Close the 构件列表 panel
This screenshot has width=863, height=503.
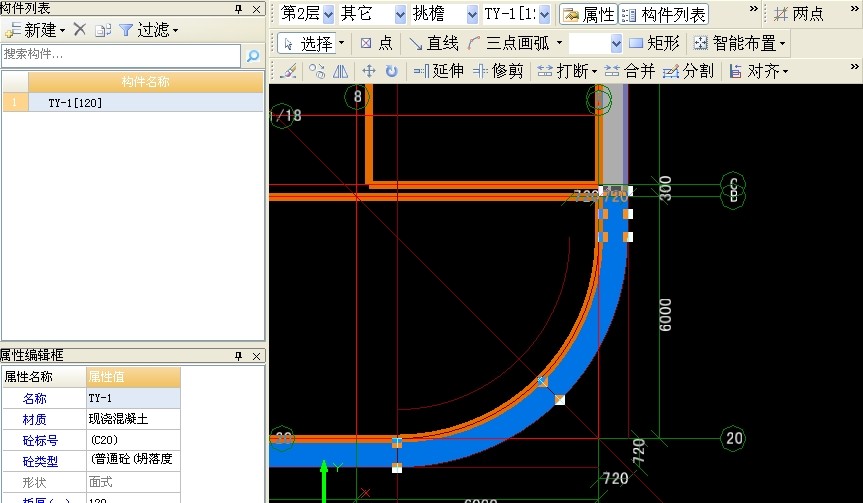(x=256, y=9)
